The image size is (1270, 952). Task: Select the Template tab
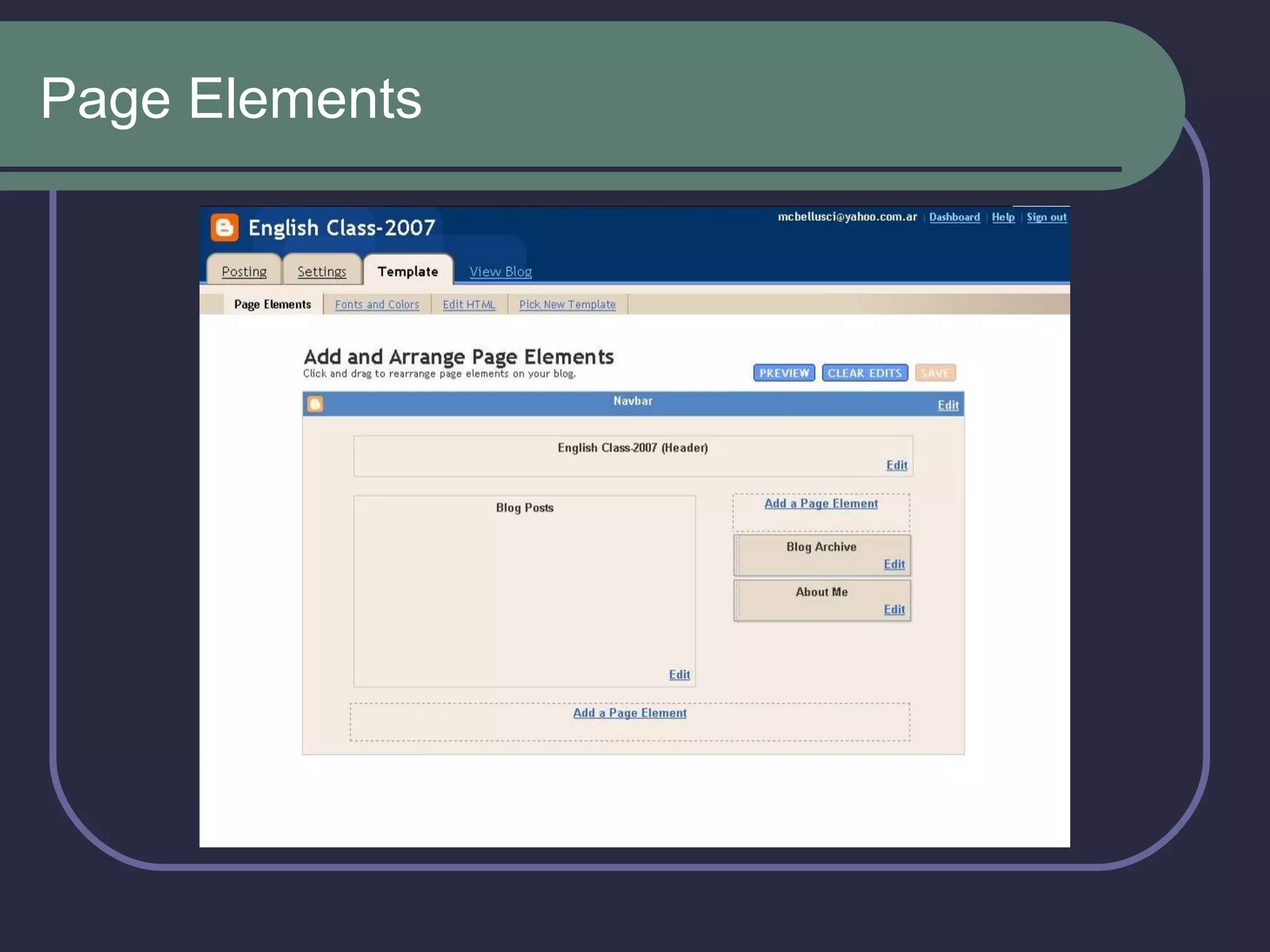click(x=407, y=271)
